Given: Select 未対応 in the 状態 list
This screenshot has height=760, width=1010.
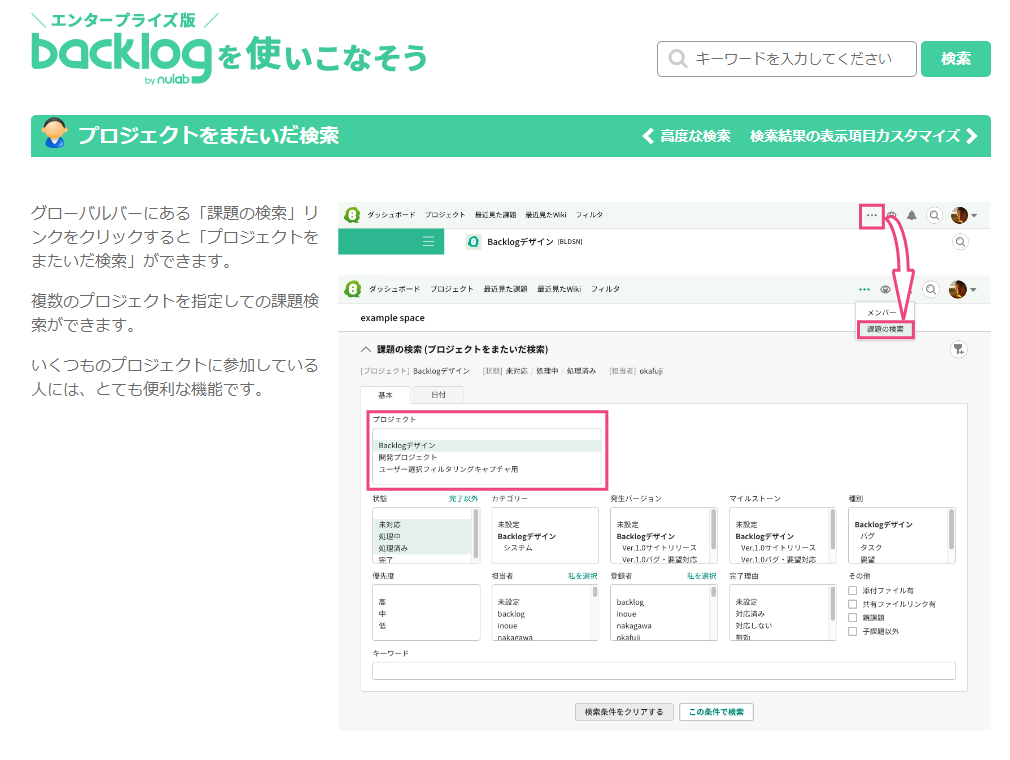Looking at the screenshot, I should (423, 525).
